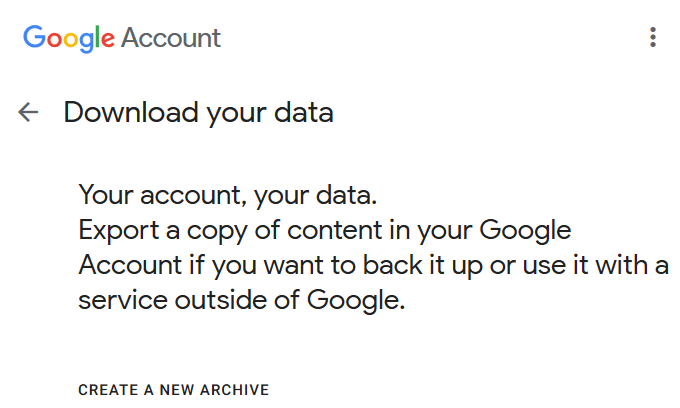Click the Account word beside the Google logo
Screen dimensions: 680x408
pyautogui.click(x=171, y=39)
